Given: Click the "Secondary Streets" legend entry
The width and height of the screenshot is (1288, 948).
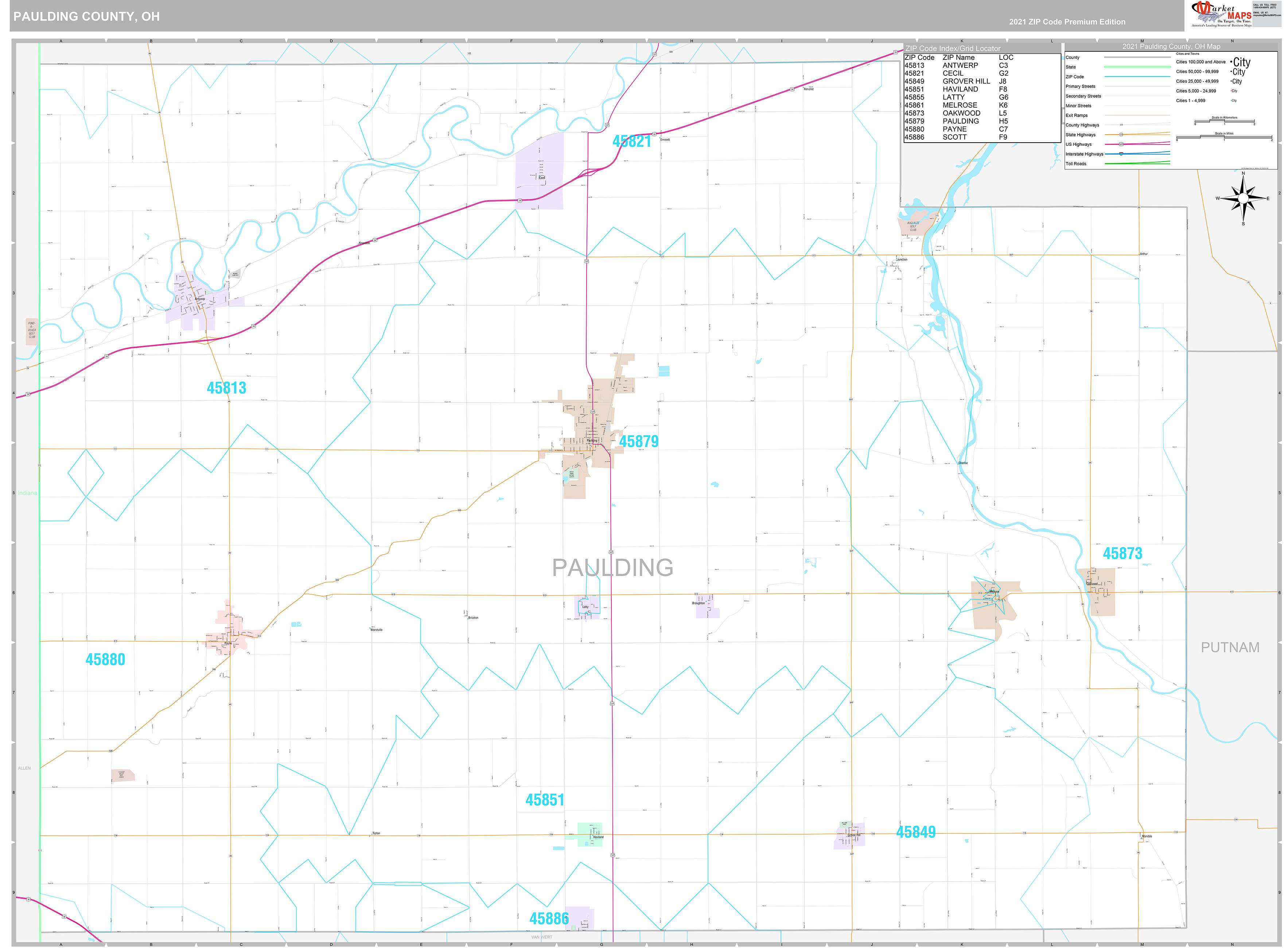Looking at the screenshot, I should [1083, 96].
